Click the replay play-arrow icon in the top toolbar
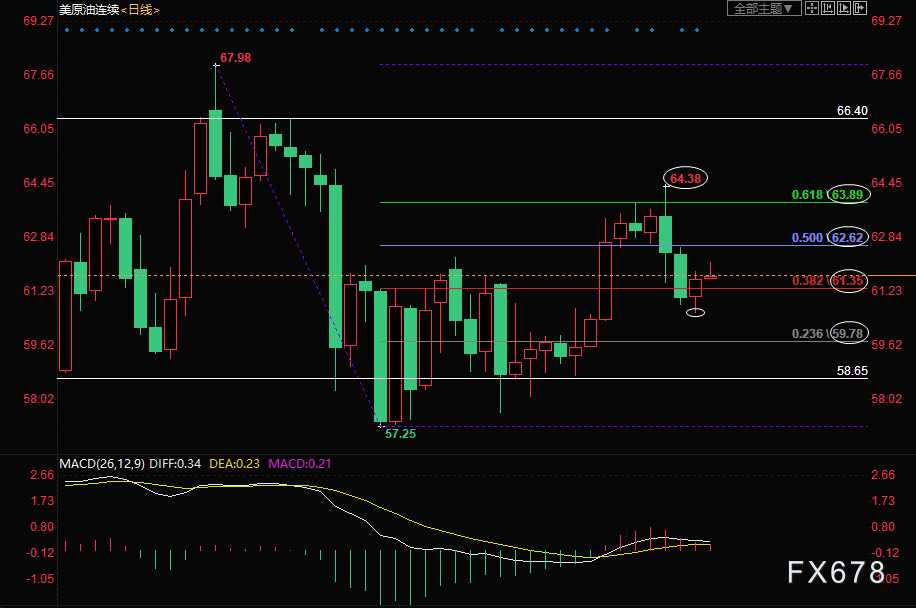This screenshot has width=916, height=608. tap(844, 8)
